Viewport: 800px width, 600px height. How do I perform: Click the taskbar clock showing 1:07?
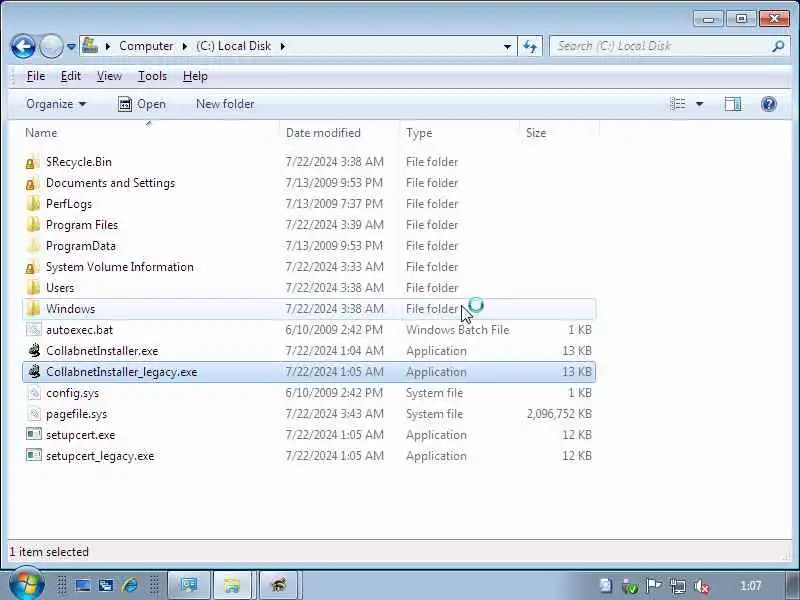click(x=751, y=586)
